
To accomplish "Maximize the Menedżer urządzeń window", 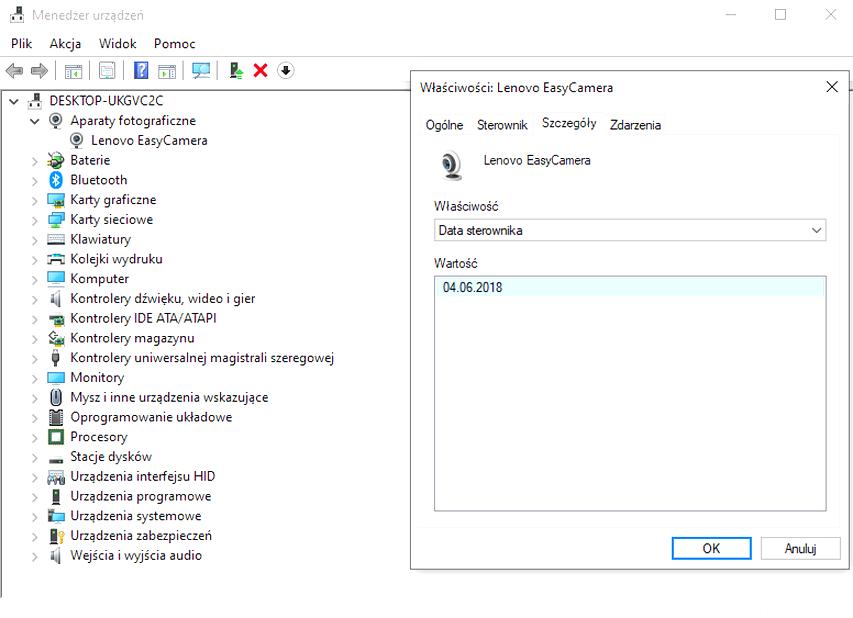I will 781,15.
